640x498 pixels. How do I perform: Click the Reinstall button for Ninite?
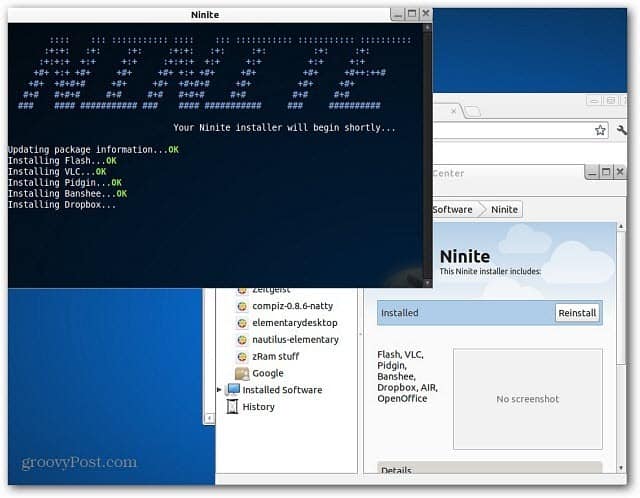coord(577,313)
